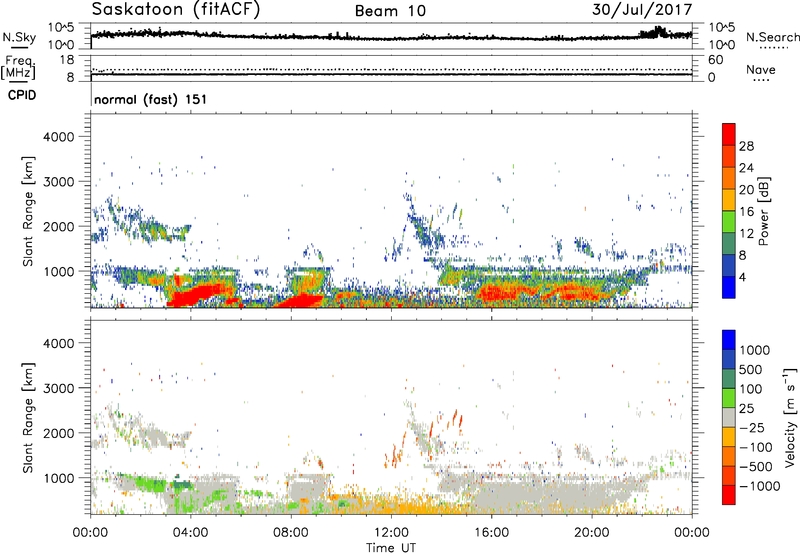800x554 pixels.
Task: Click the -500 tick on Velocity colorbar
Action: tap(756, 466)
